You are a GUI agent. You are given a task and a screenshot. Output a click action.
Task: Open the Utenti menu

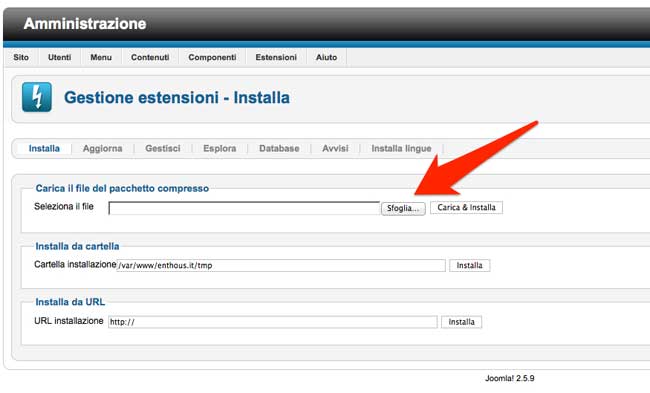(x=60, y=57)
